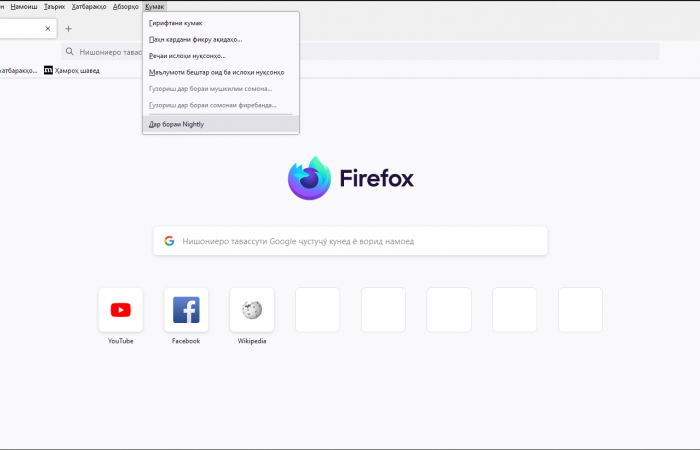Choose 'Маълумоти бештар оид ба ислоҳи нуқсонҳо'
The width and height of the screenshot is (700, 450).
(221, 72)
